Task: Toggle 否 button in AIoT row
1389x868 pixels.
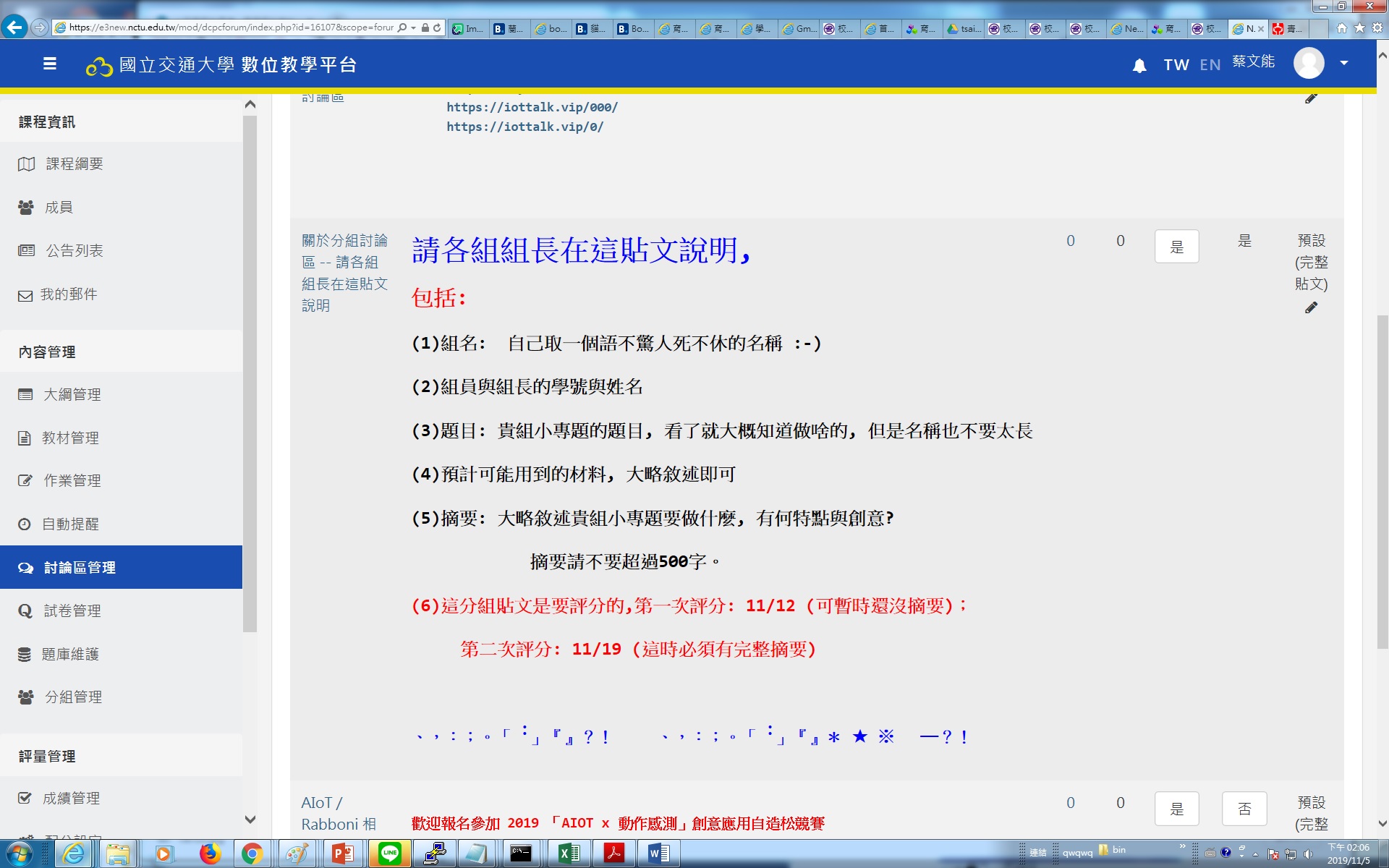Action: [1244, 808]
